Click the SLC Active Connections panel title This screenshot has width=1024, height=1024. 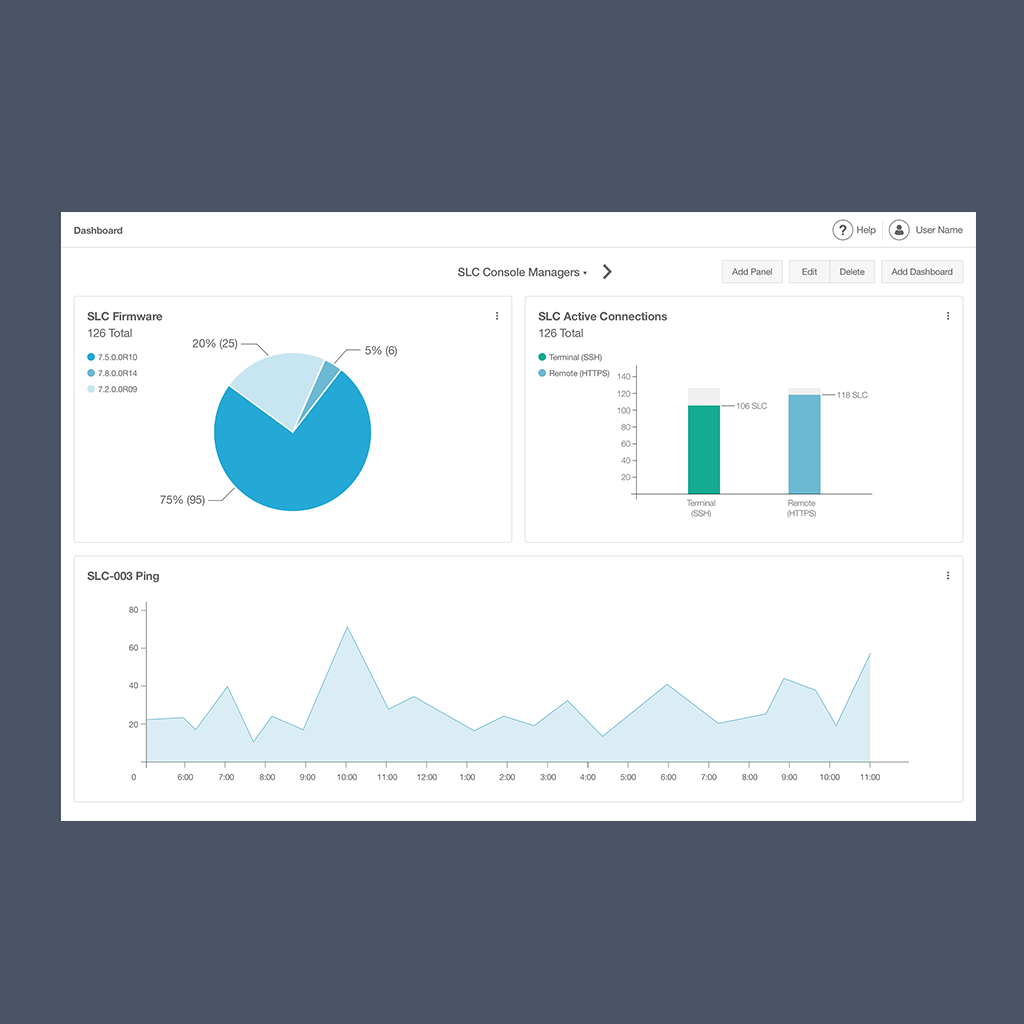[603, 316]
